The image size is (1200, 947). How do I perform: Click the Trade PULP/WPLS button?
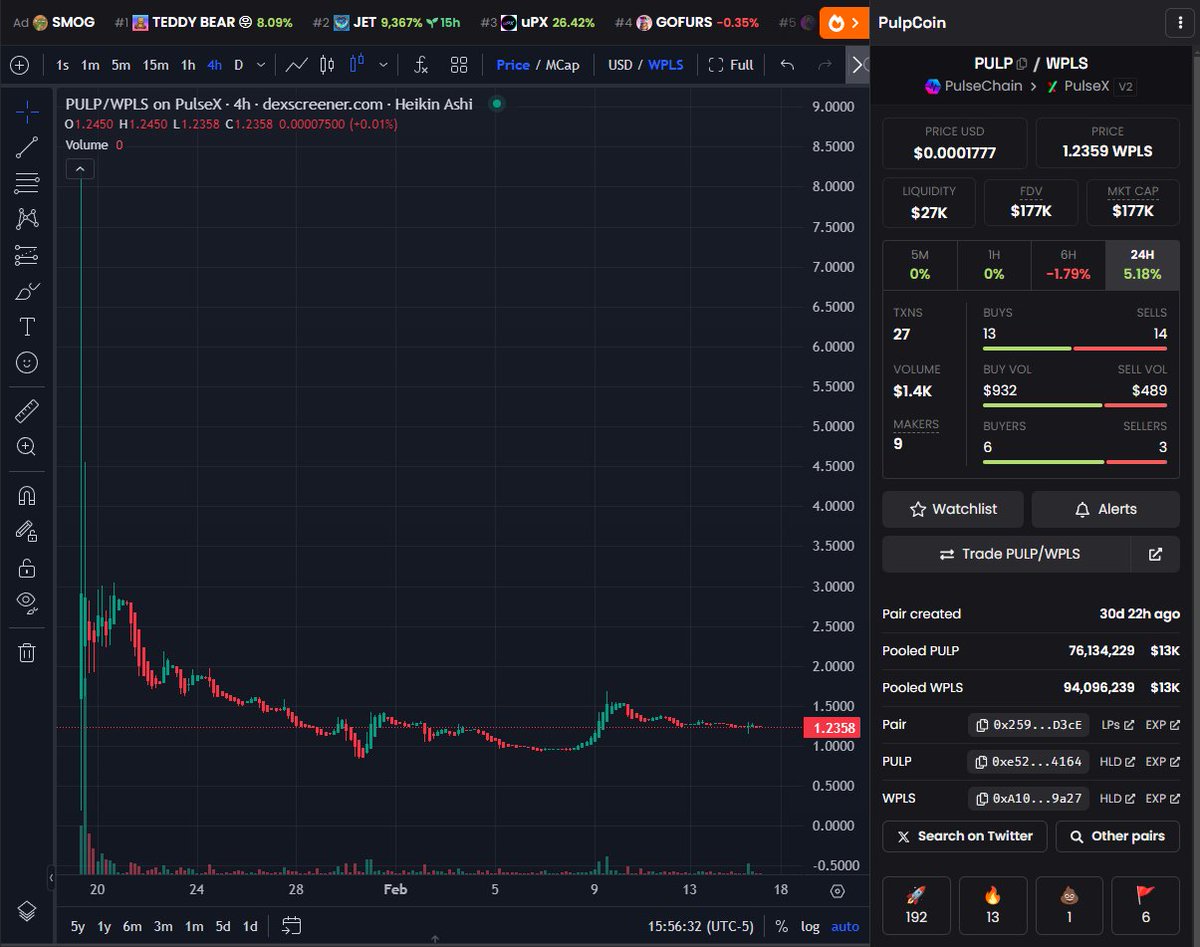pyautogui.click(x=1006, y=554)
